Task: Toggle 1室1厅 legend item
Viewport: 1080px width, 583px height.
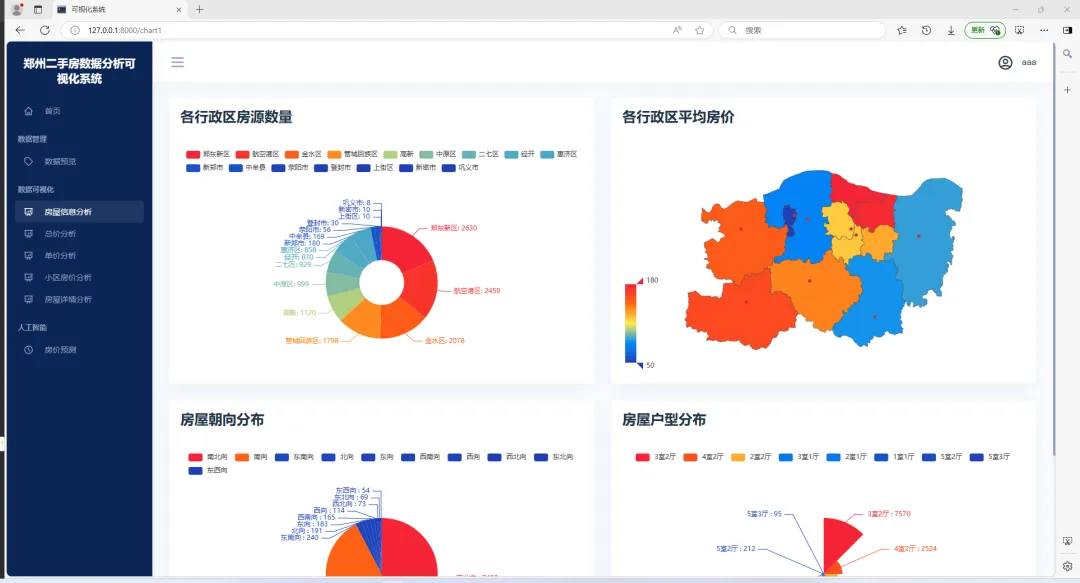Action: pos(894,457)
